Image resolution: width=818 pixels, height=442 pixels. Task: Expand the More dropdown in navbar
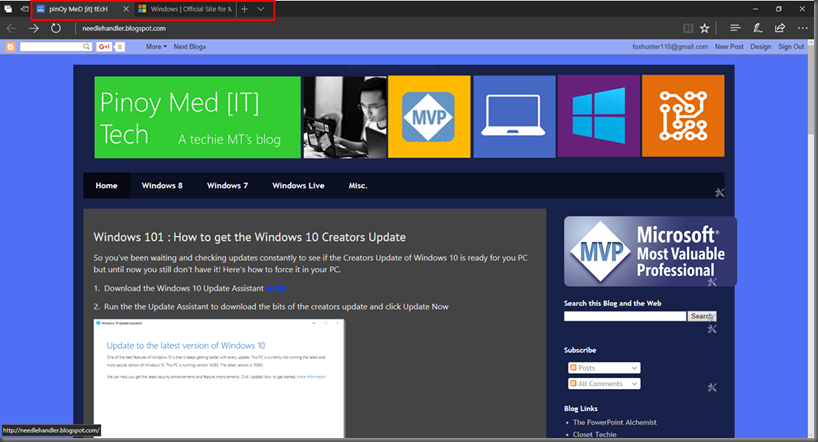point(156,46)
